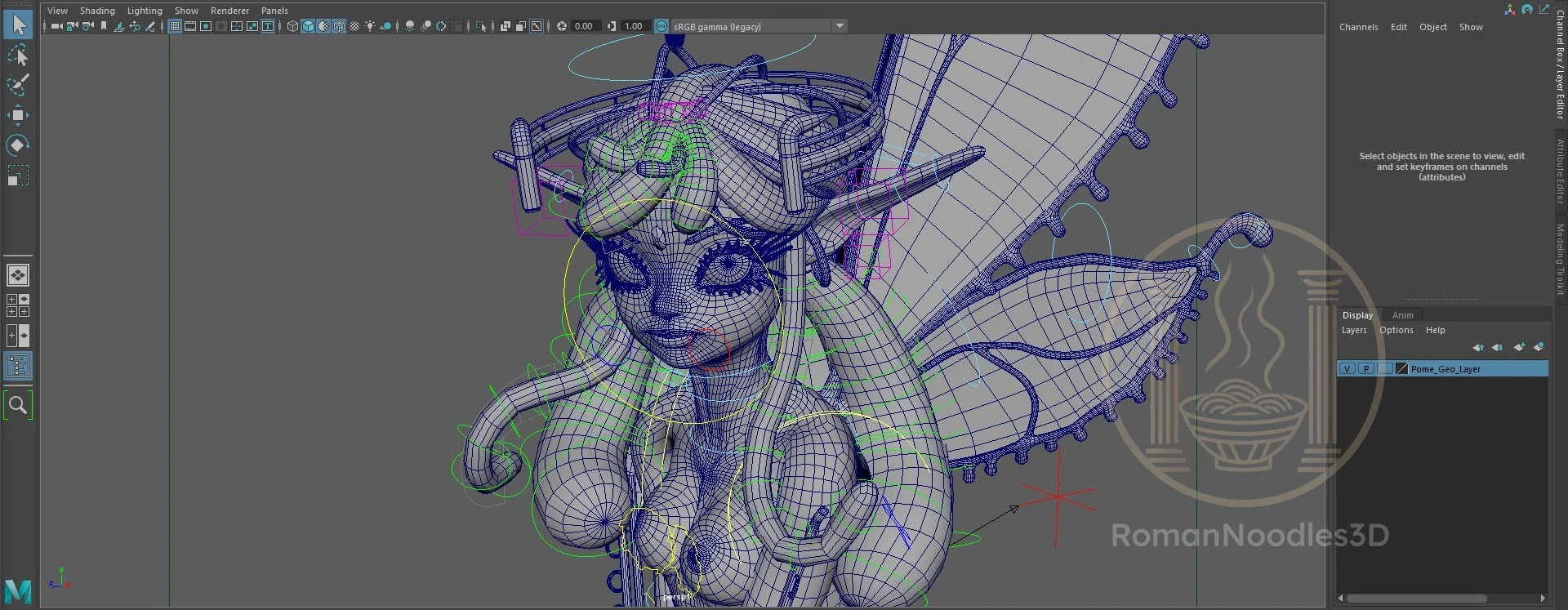Image resolution: width=1568 pixels, height=610 pixels.
Task: Click the camera Bookmarks icon
Action: pos(104,26)
